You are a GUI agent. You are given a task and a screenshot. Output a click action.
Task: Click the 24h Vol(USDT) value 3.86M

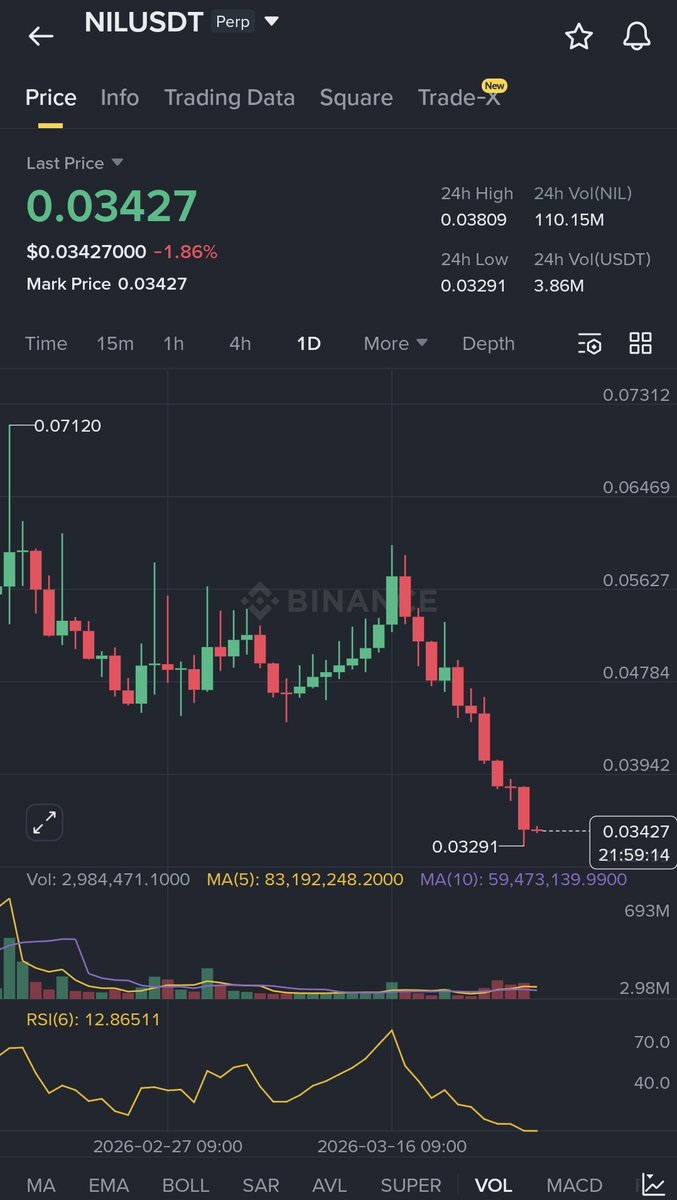coord(559,286)
